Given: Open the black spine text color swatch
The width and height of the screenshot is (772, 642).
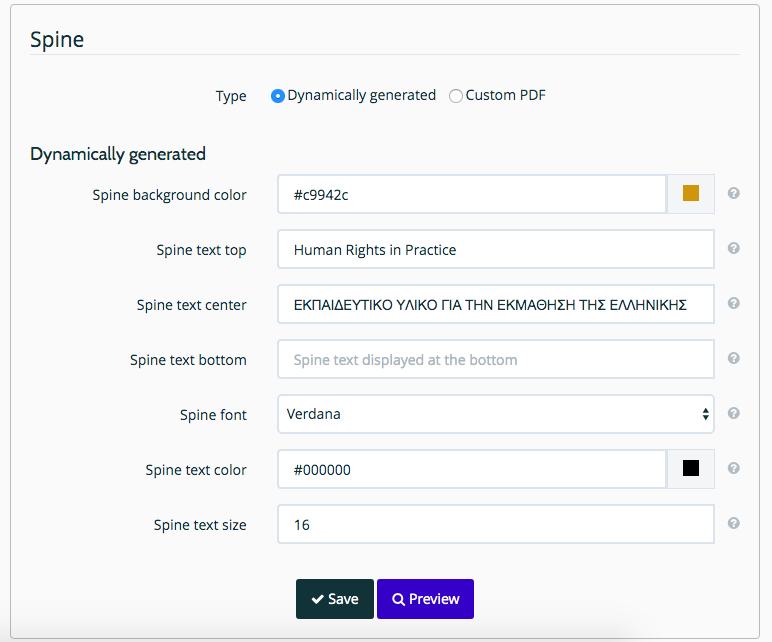Looking at the screenshot, I should (691, 469).
